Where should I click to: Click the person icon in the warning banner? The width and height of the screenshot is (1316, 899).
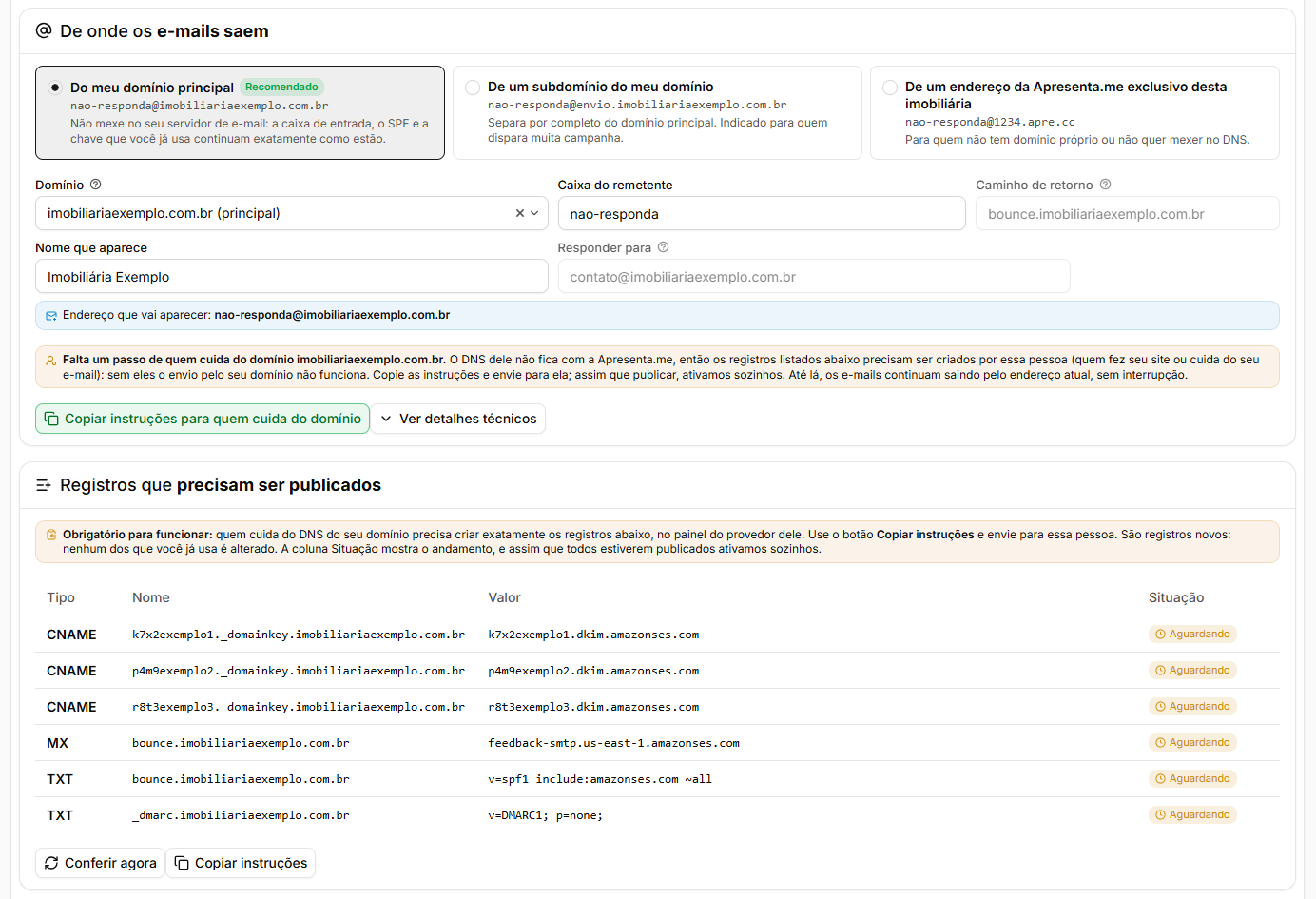click(x=51, y=361)
